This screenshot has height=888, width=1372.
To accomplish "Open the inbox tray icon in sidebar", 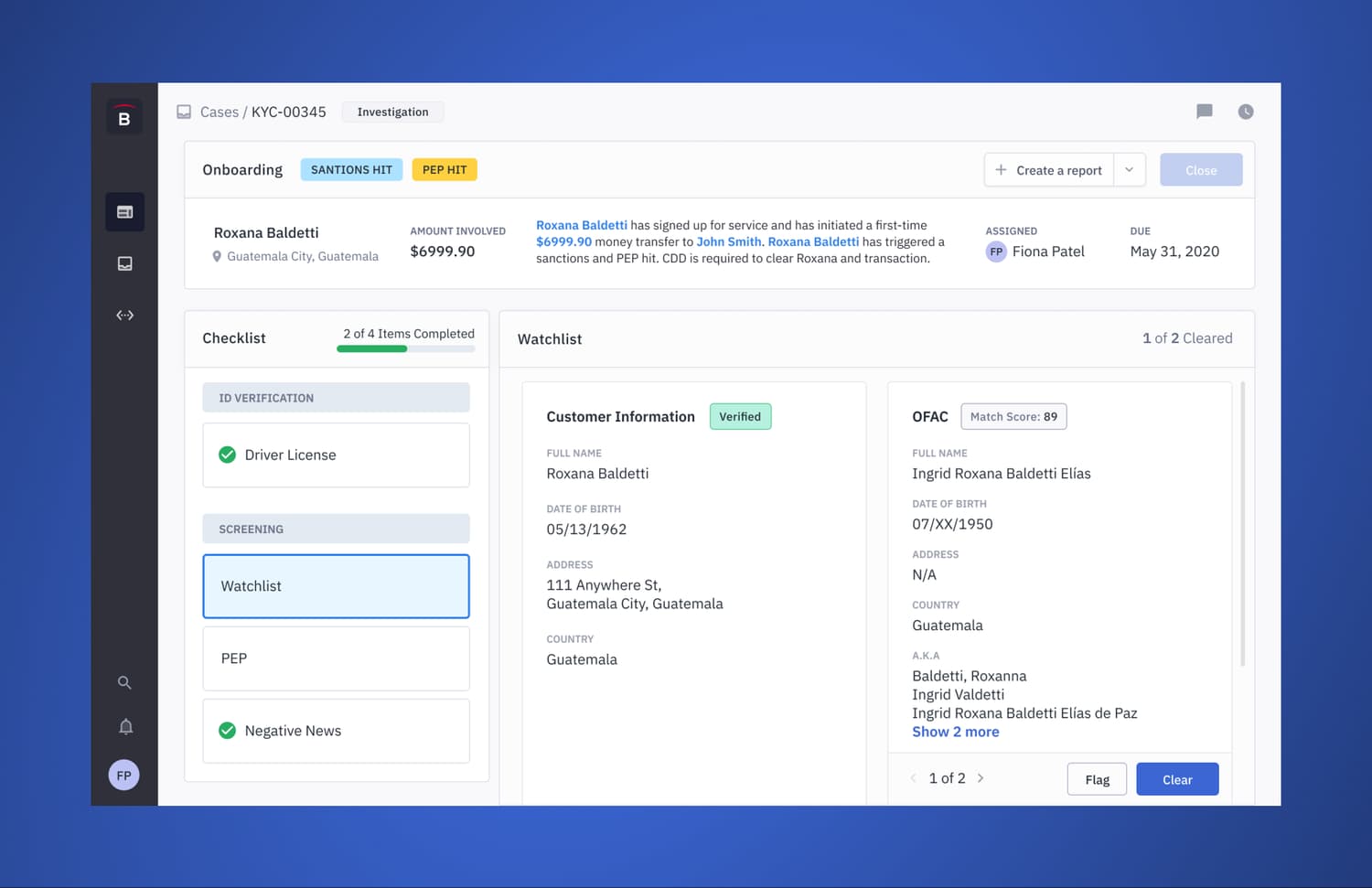I will (125, 263).
